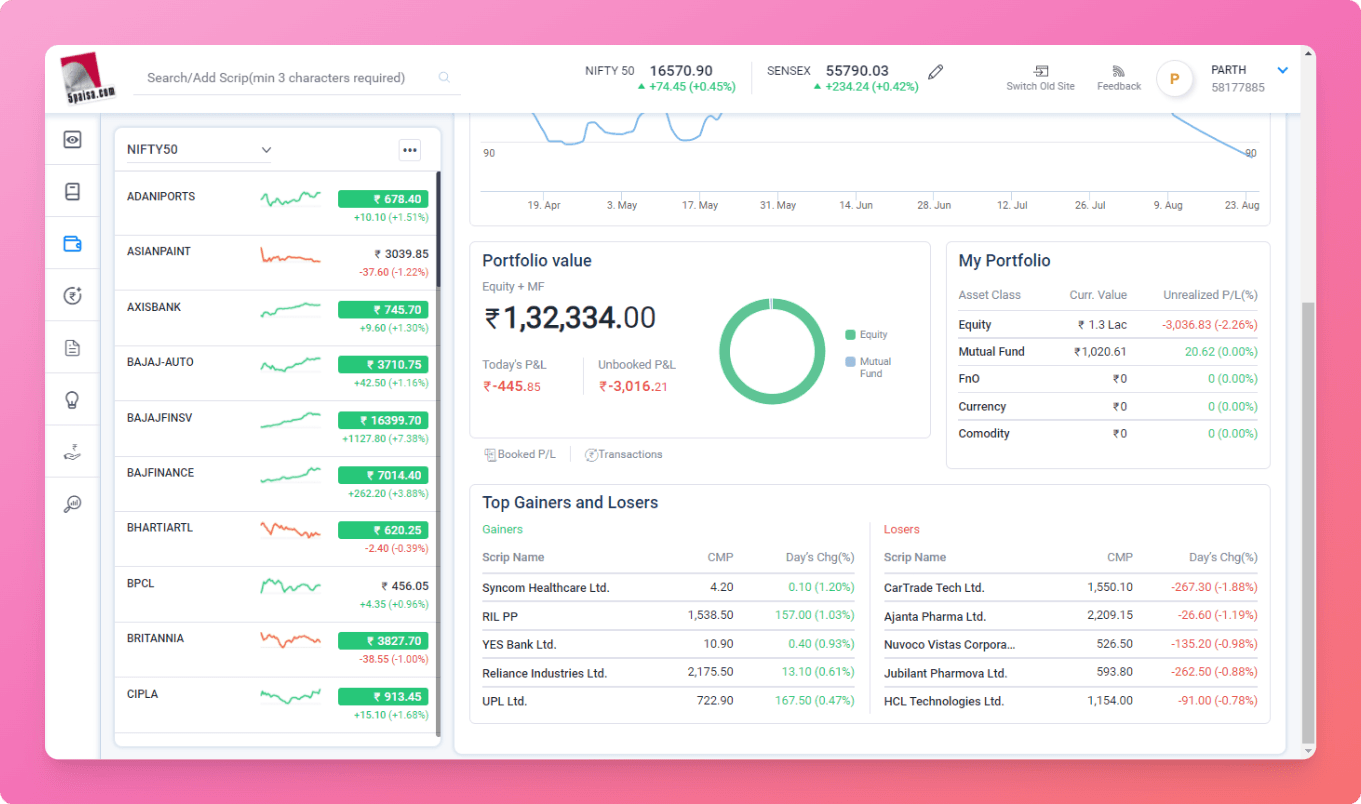Open the lightbulb ideas icon in sidebar
The width and height of the screenshot is (1361, 804).
coord(72,400)
